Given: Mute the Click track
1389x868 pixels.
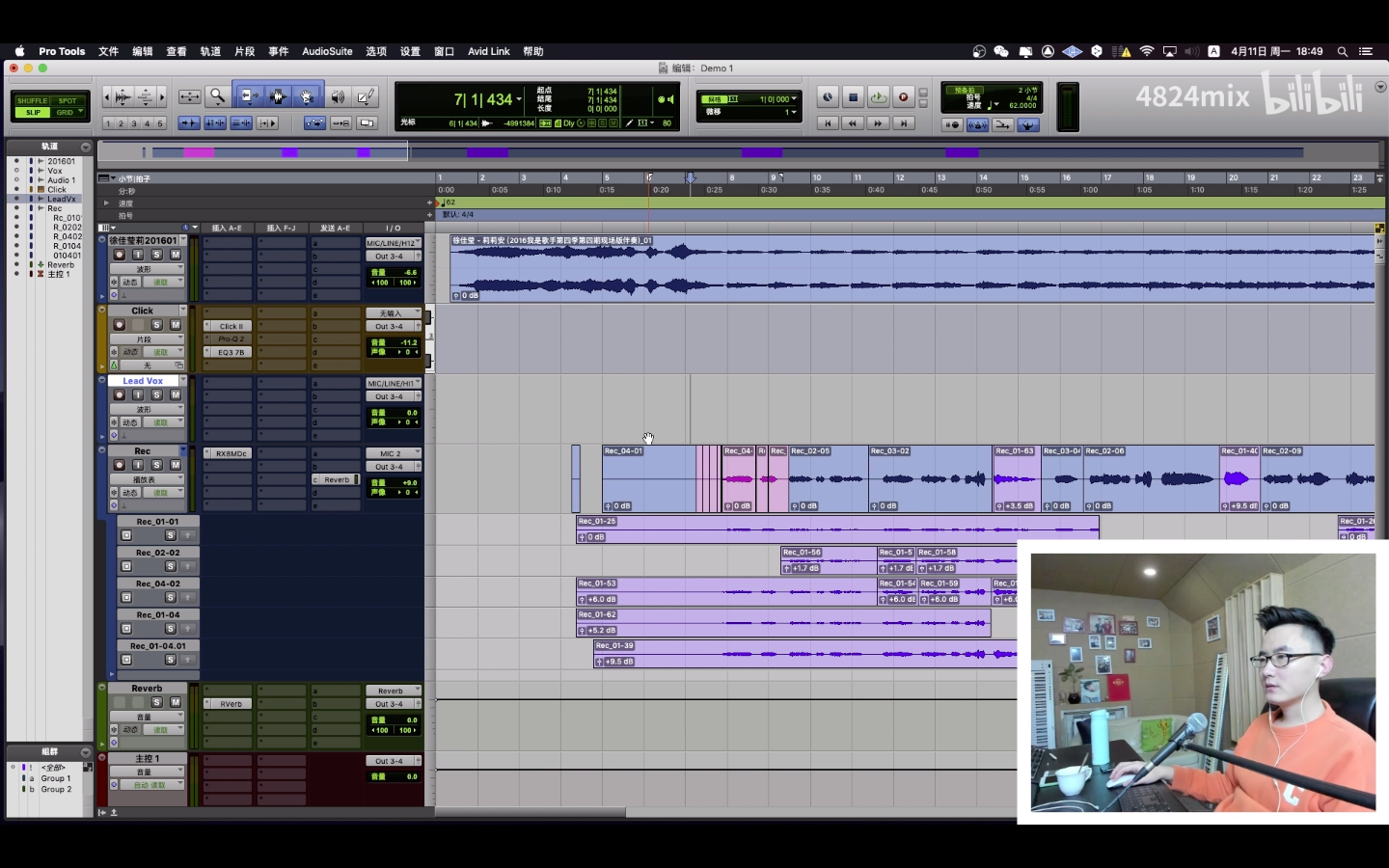Looking at the screenshot, I should coord(176,325).
